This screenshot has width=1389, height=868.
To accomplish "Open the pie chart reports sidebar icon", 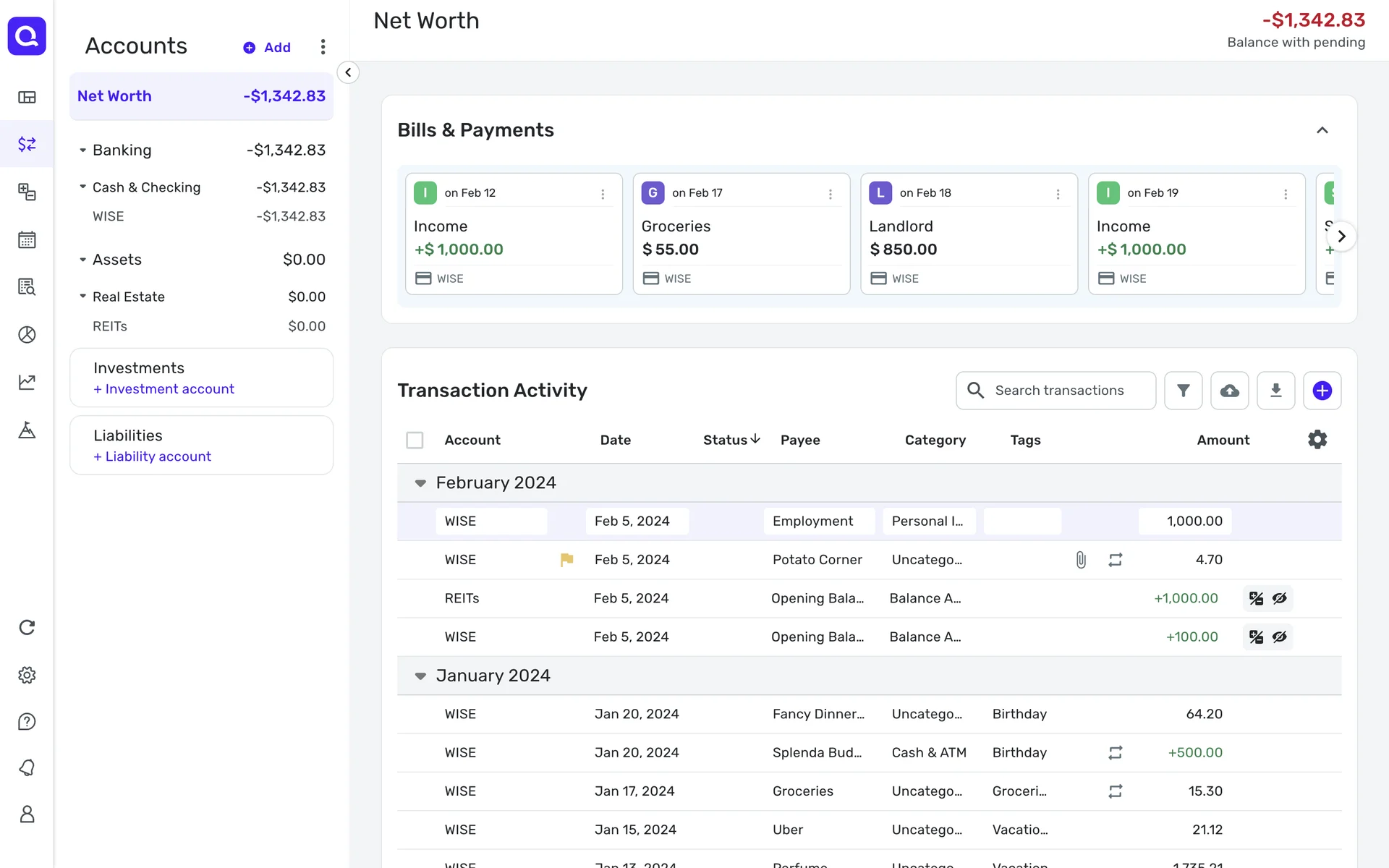I will point(27,335).
